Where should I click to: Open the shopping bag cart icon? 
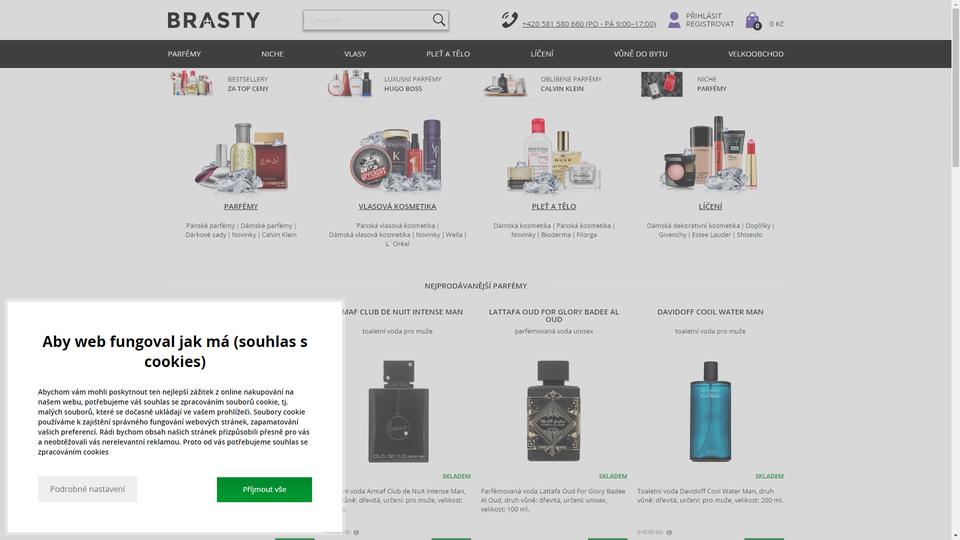tap(752, 21)
